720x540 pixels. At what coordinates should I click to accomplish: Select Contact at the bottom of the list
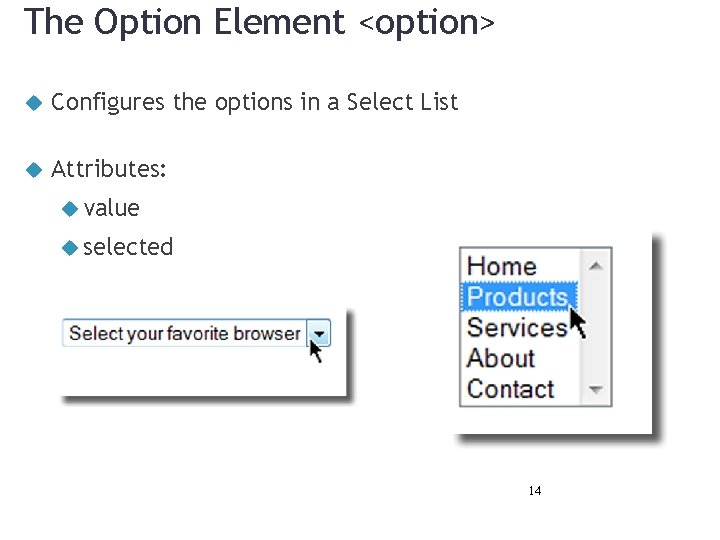click(510, 389)
